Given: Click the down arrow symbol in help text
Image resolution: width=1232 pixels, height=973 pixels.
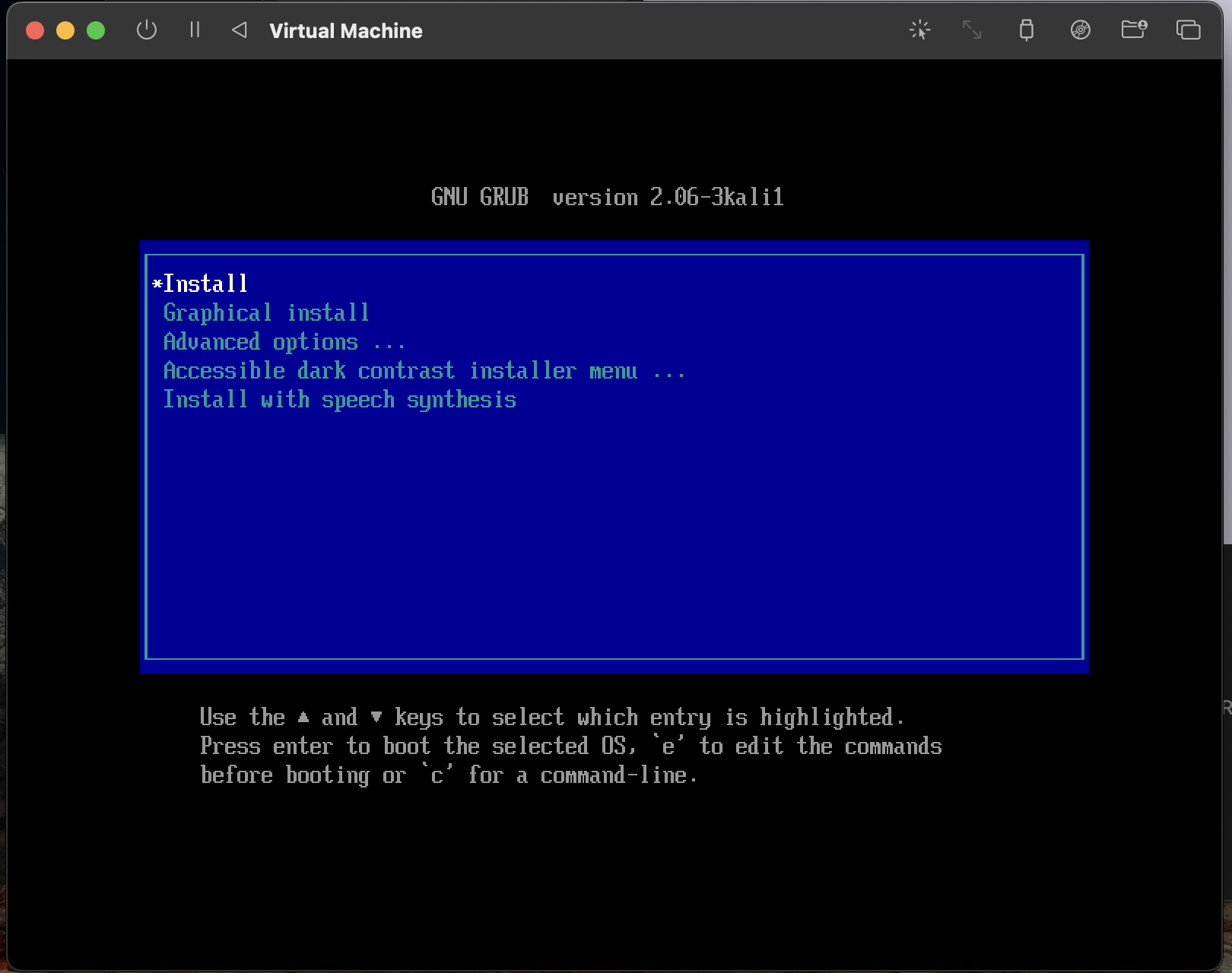Looking at the screenshot, I should pyautogui.click(x=376, y=717).
